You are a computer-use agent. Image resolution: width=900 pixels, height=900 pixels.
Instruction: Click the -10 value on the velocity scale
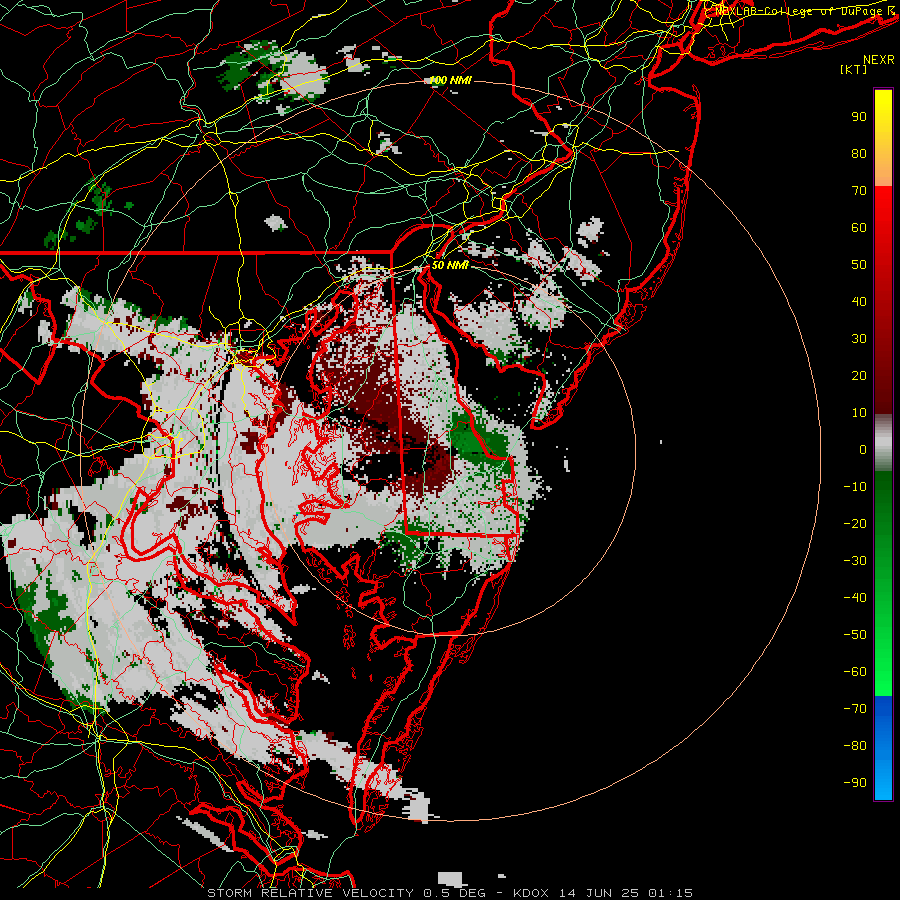point(855,487)
